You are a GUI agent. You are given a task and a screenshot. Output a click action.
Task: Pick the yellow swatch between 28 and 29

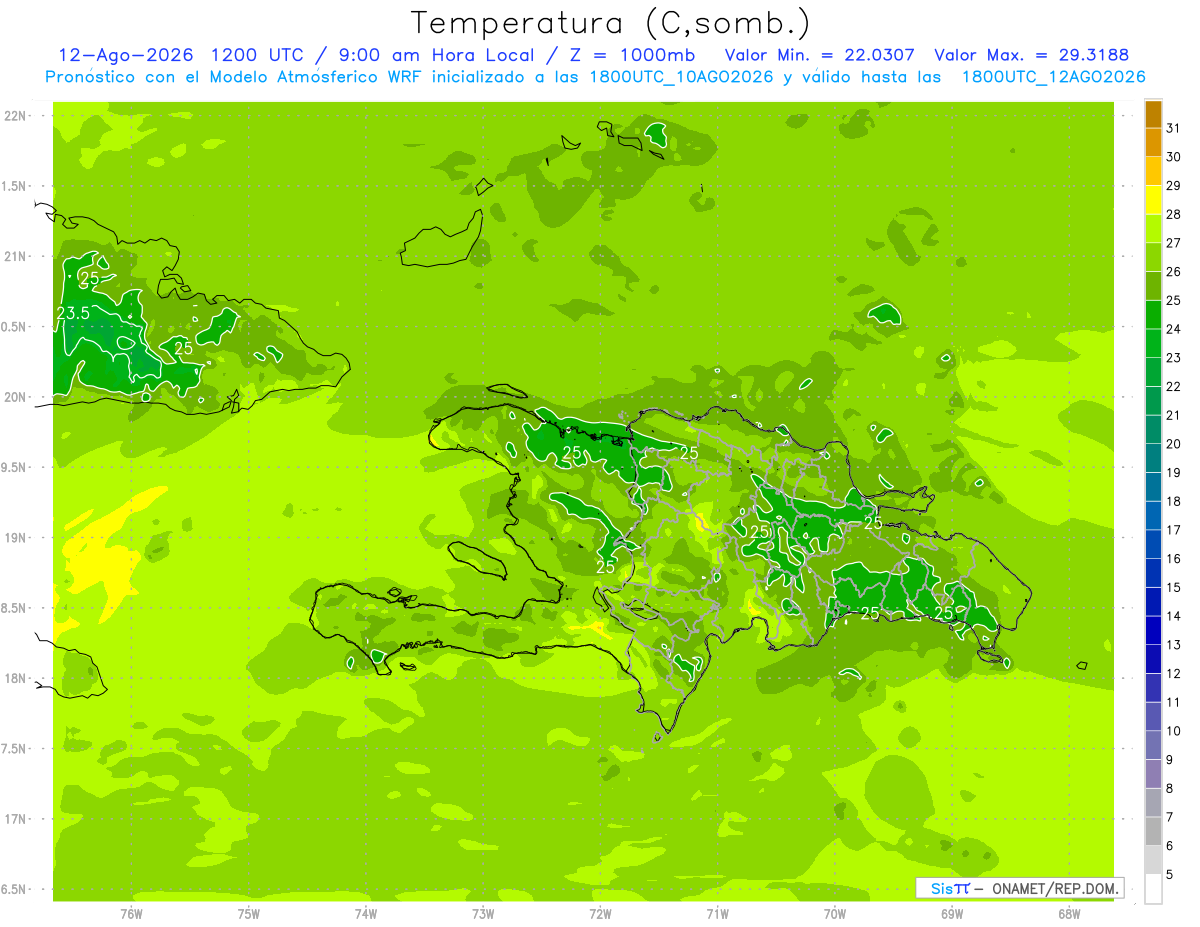click(1153, 200)
